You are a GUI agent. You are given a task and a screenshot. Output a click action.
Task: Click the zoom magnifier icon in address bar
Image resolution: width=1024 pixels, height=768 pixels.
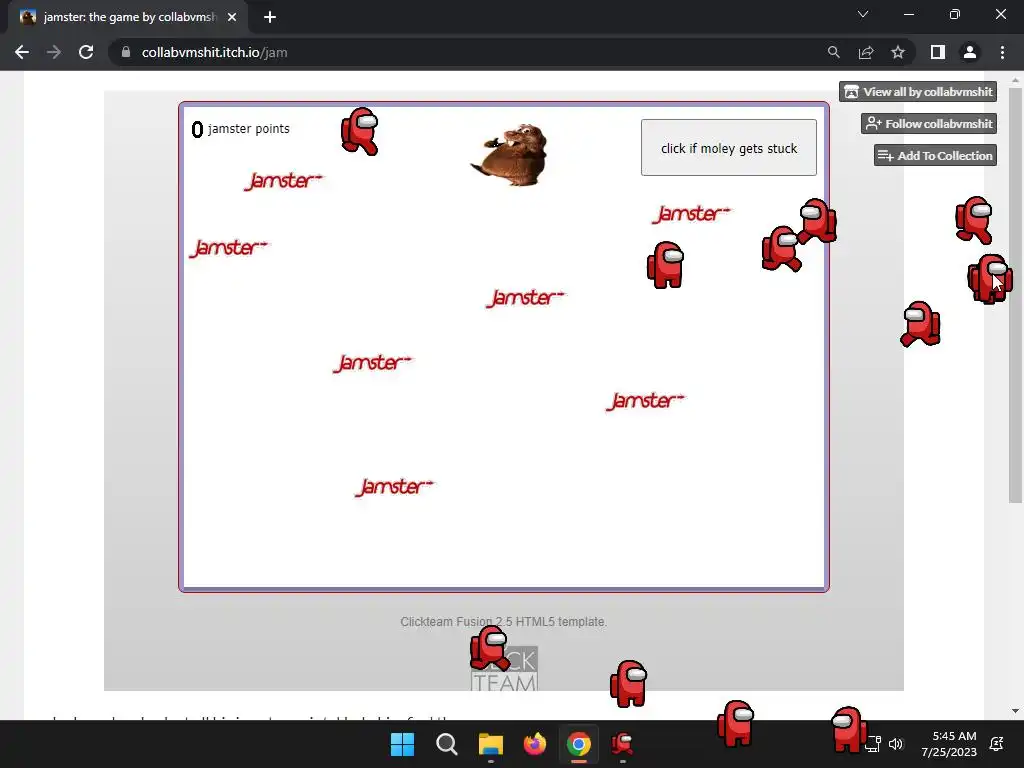point(834,52)
